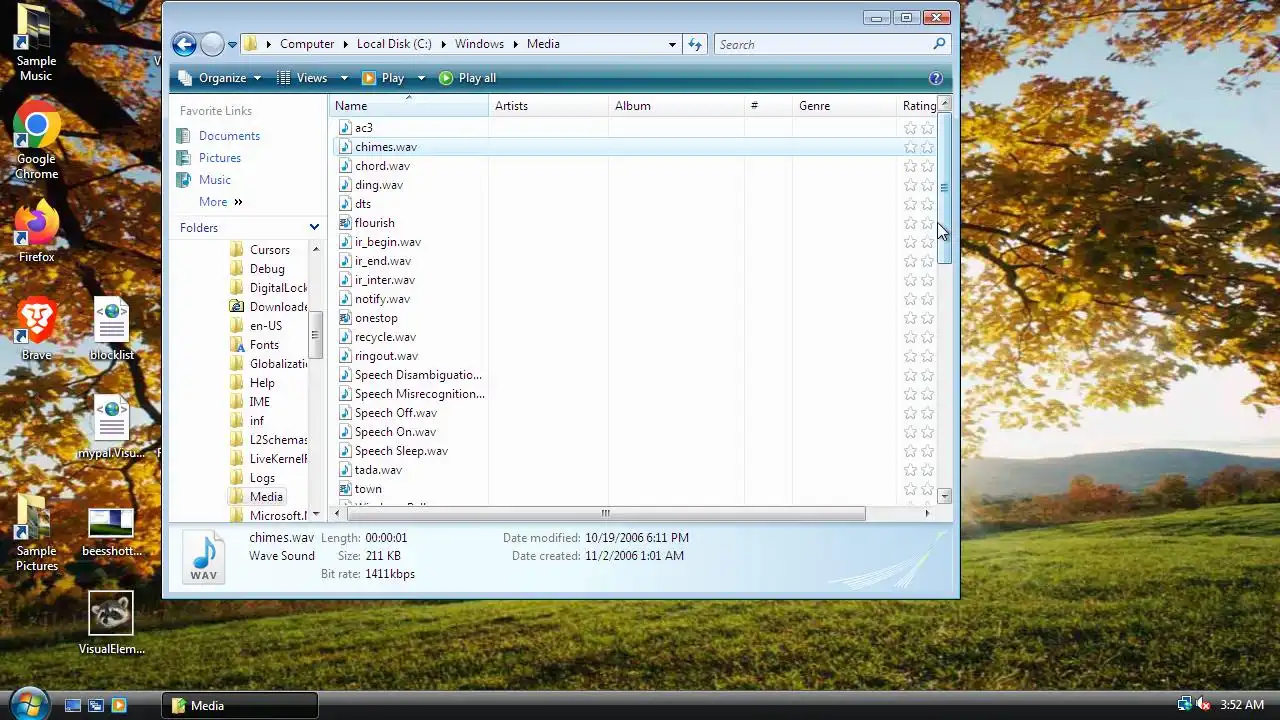Sort by Genre column header

pos(846,106)
